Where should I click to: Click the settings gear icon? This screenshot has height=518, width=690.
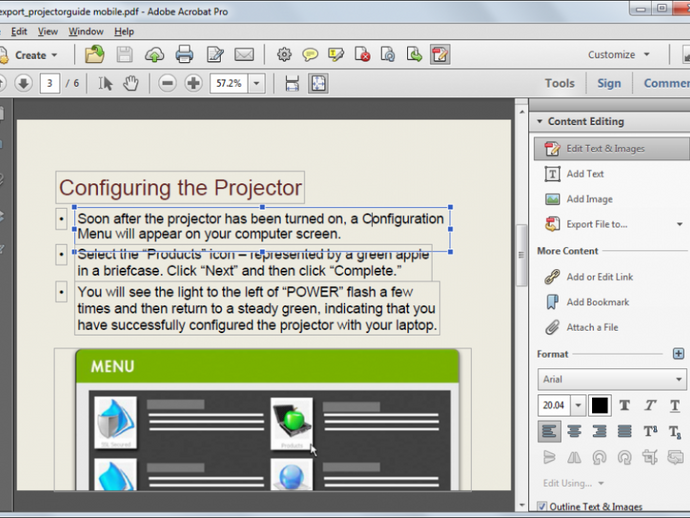tap(284, 55)
